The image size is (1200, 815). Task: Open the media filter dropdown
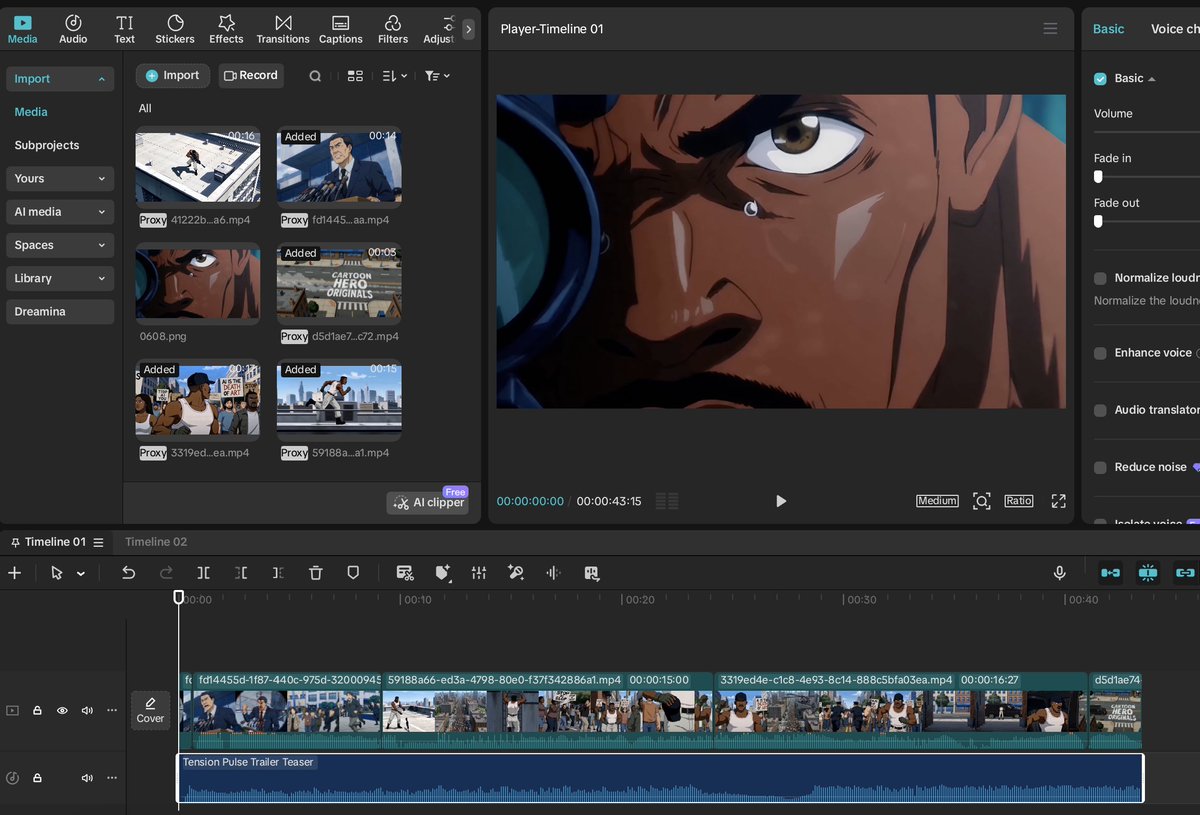[437, 76]
